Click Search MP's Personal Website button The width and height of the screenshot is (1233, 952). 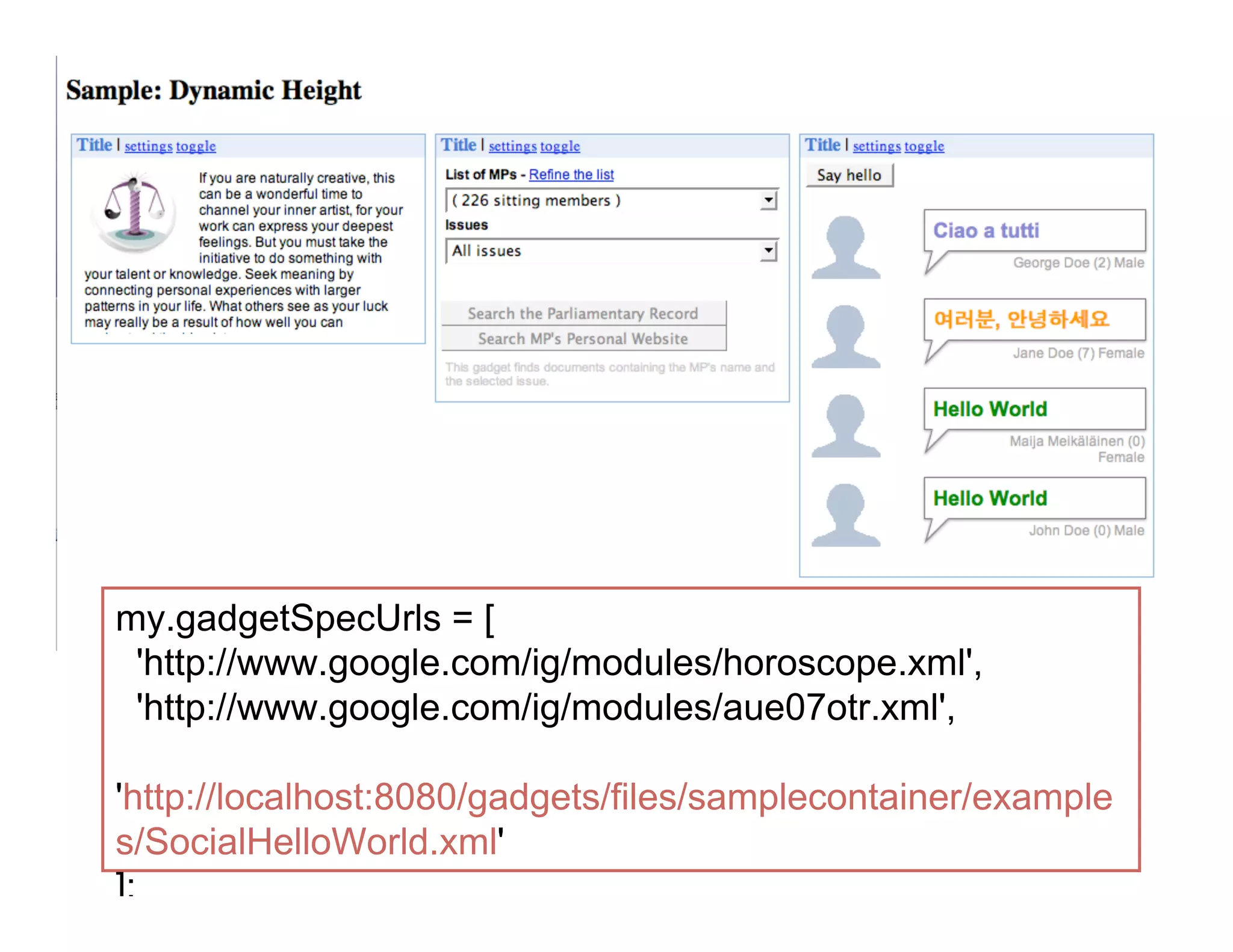[583, 339]
